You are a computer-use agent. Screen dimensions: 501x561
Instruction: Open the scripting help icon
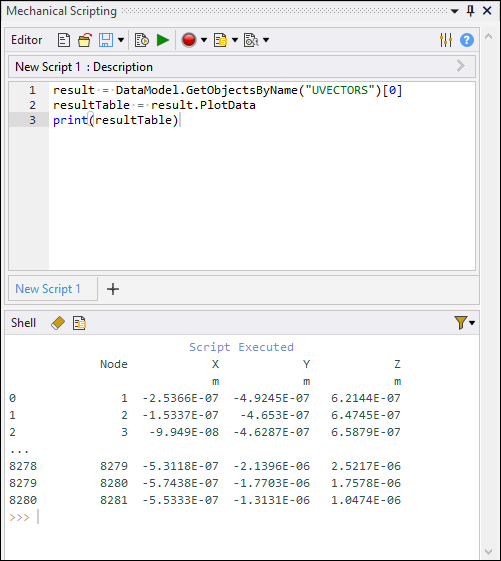point(467,40)
